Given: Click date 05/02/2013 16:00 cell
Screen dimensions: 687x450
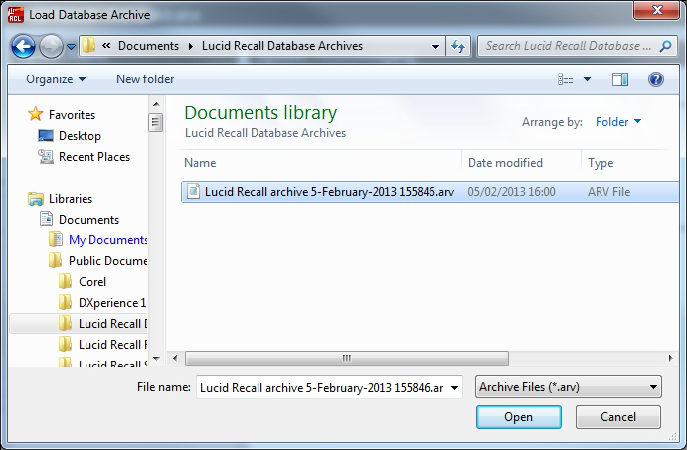Looking at the screenshot, I should [511, 192].
